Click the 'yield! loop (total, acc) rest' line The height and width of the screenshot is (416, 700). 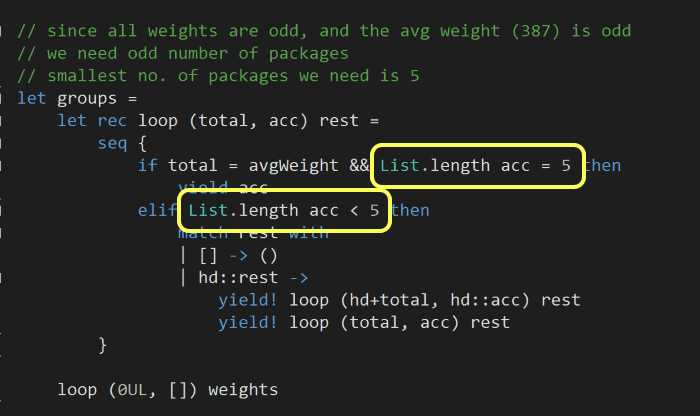(363, 321)
